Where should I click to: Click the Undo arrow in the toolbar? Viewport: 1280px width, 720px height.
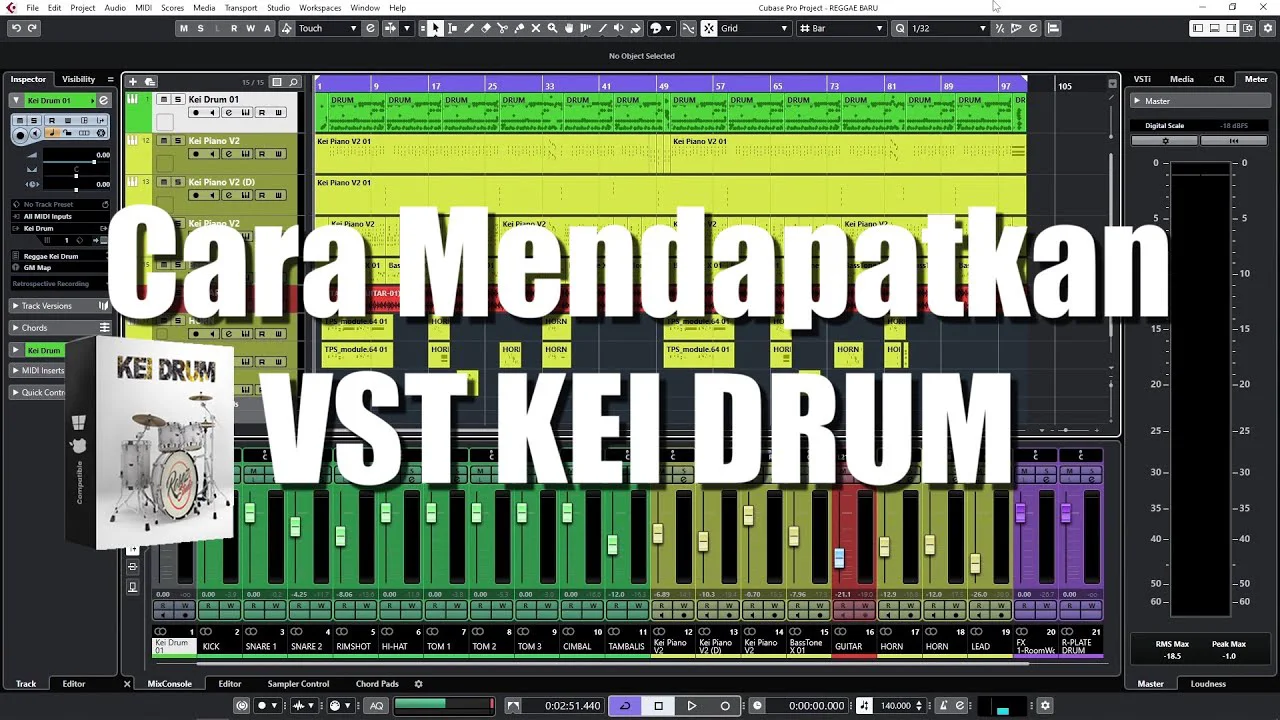pos(16,28)
